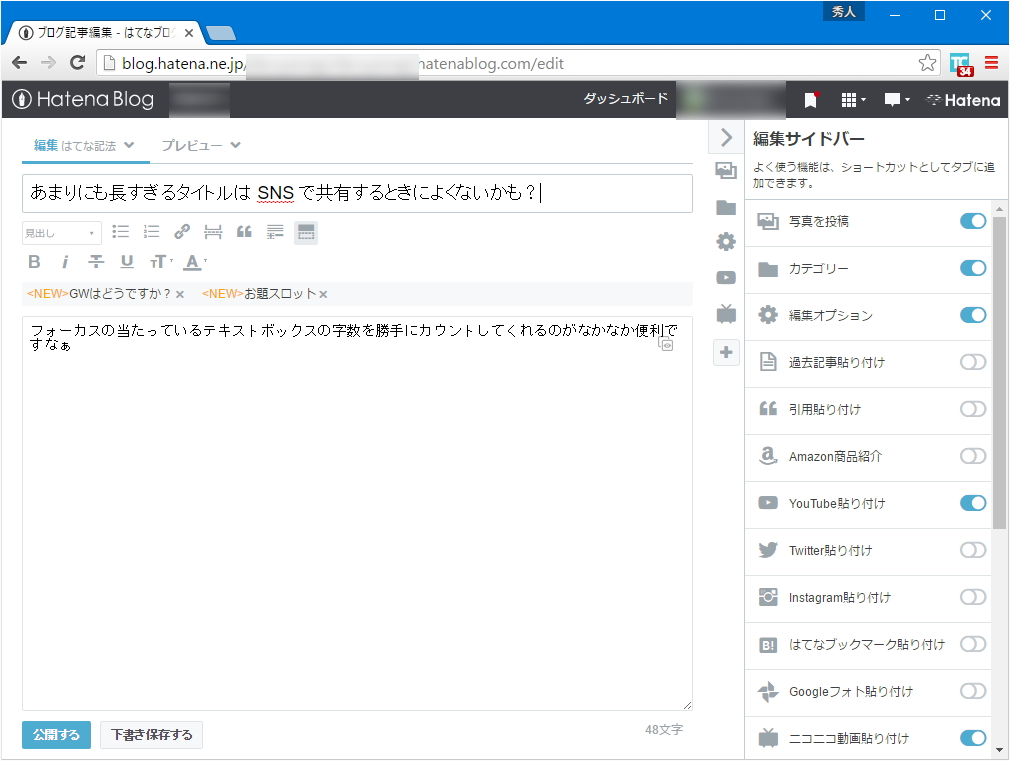The image size is (1010, 761).
Task: Insert an unordered list
Action: pyautogui.click(x=121, y=231)
